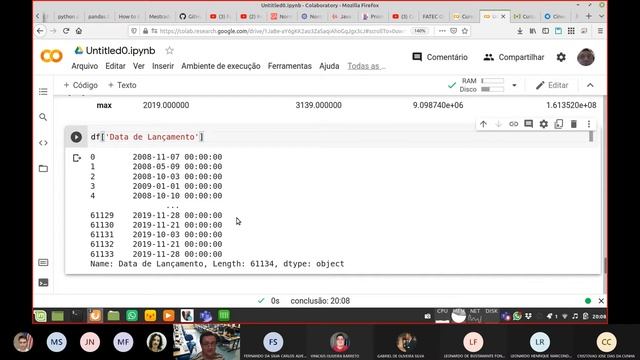Switch to the FATEC browser tab
Screen dimensions: 640x360
[433, 16]
